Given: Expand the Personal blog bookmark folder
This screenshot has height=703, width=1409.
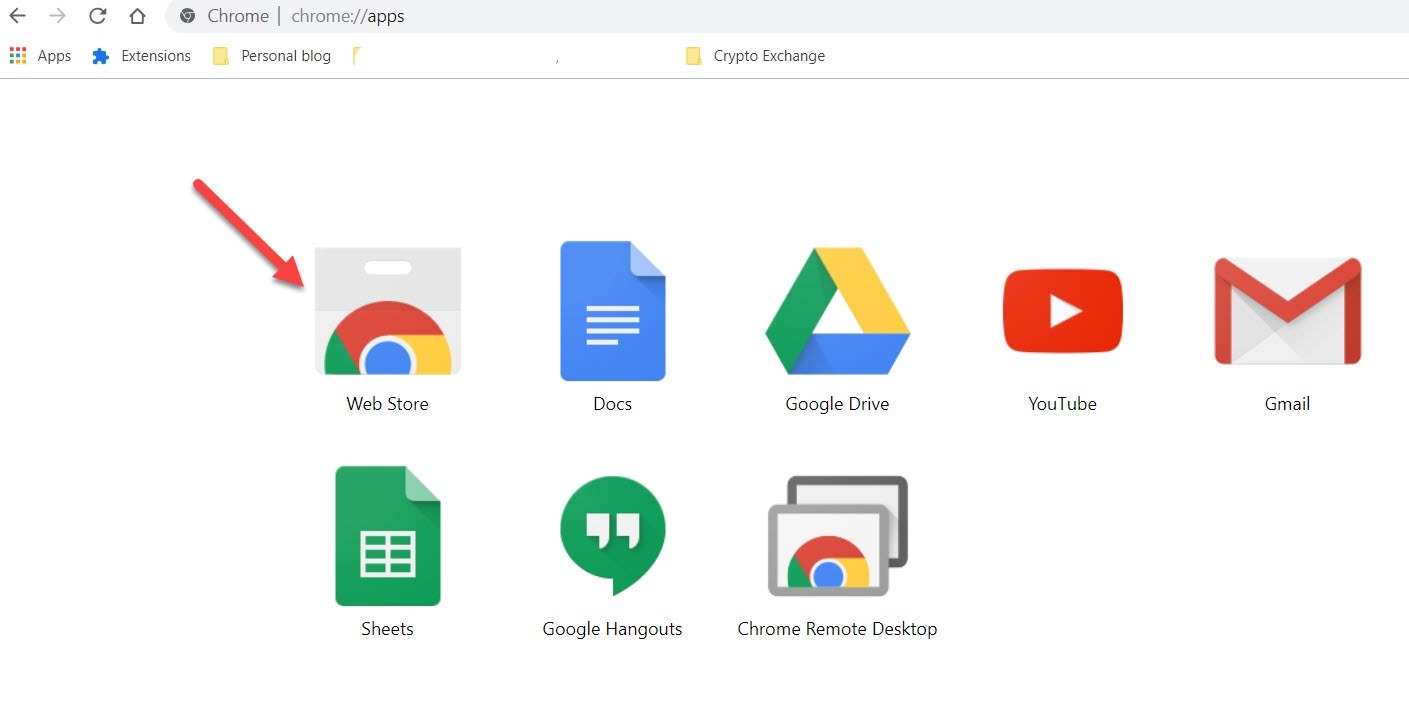Looking at the screenshot, I should 272,56.
